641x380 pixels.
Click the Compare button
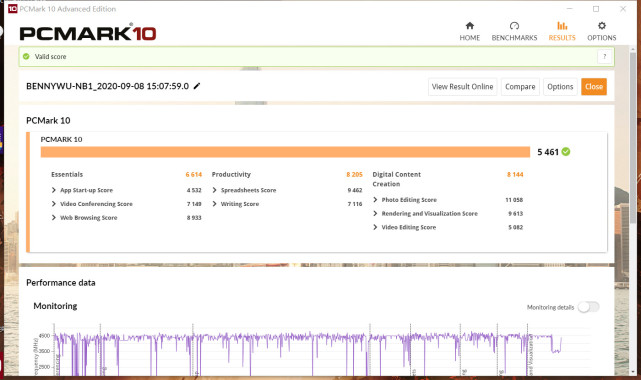point(520,87)
